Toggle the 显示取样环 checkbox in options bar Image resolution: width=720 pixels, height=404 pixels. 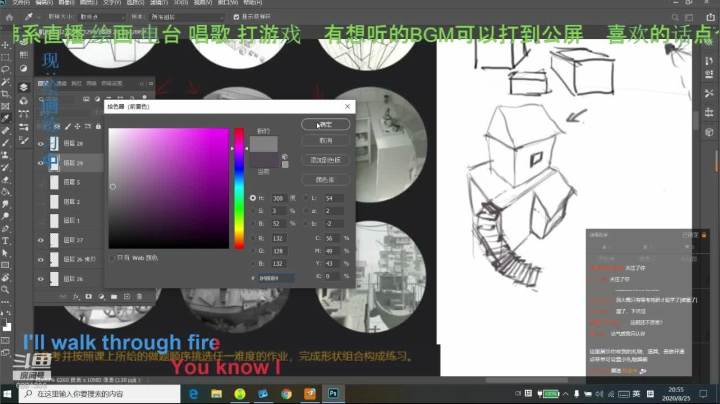236,17
